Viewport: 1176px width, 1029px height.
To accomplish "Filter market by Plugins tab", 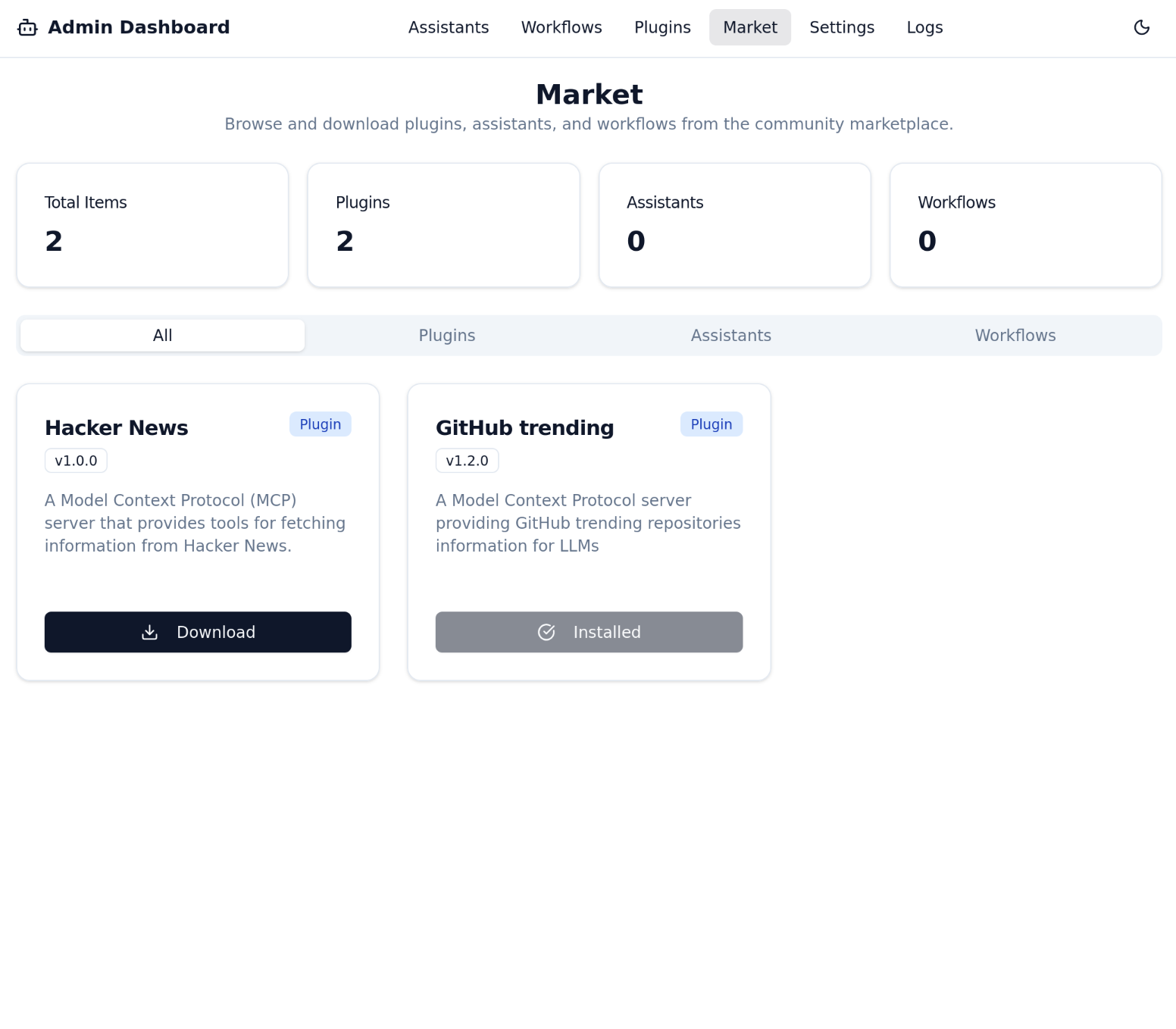I will coord(447,336).
